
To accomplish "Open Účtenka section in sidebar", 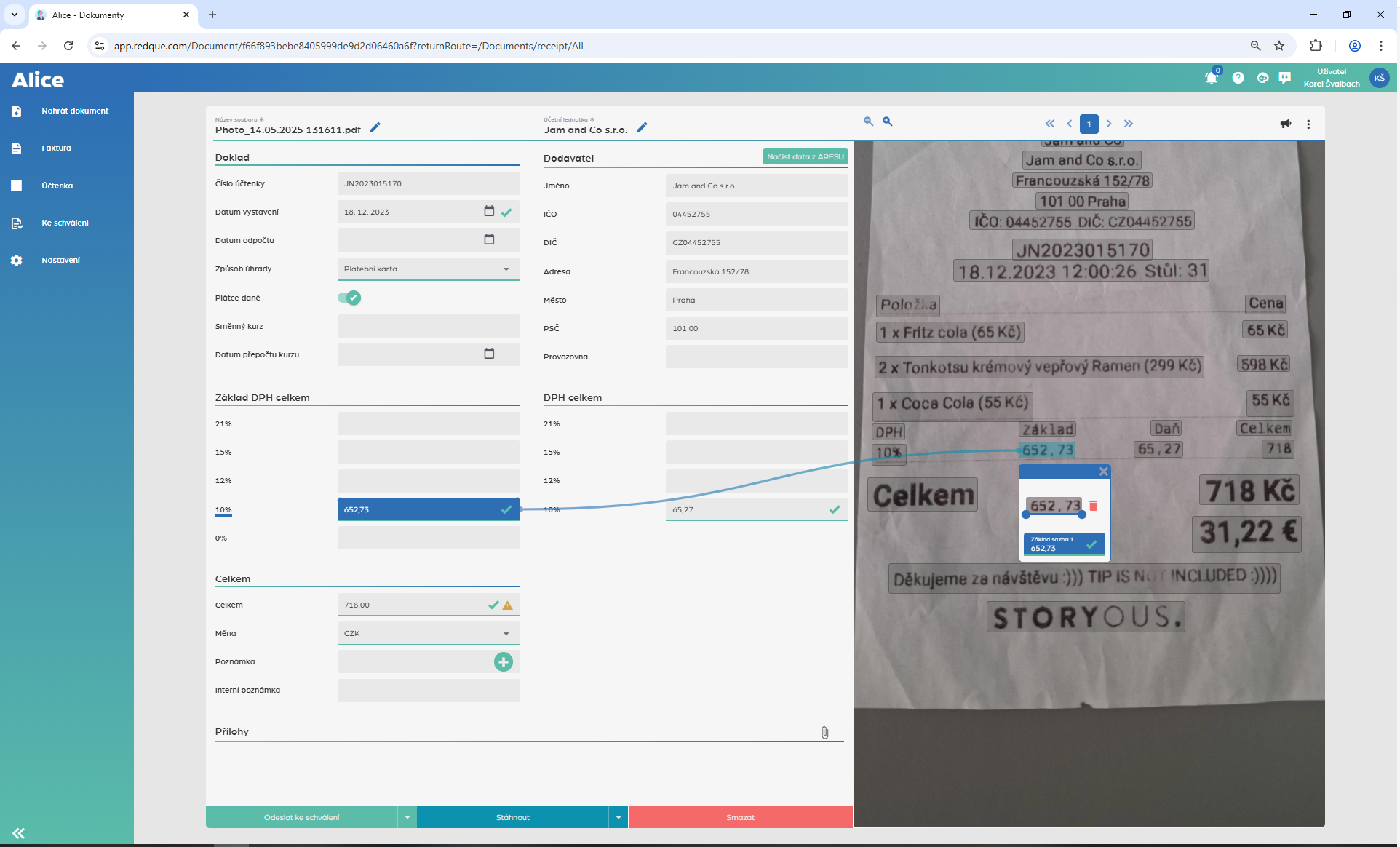I will click(67, 186).
